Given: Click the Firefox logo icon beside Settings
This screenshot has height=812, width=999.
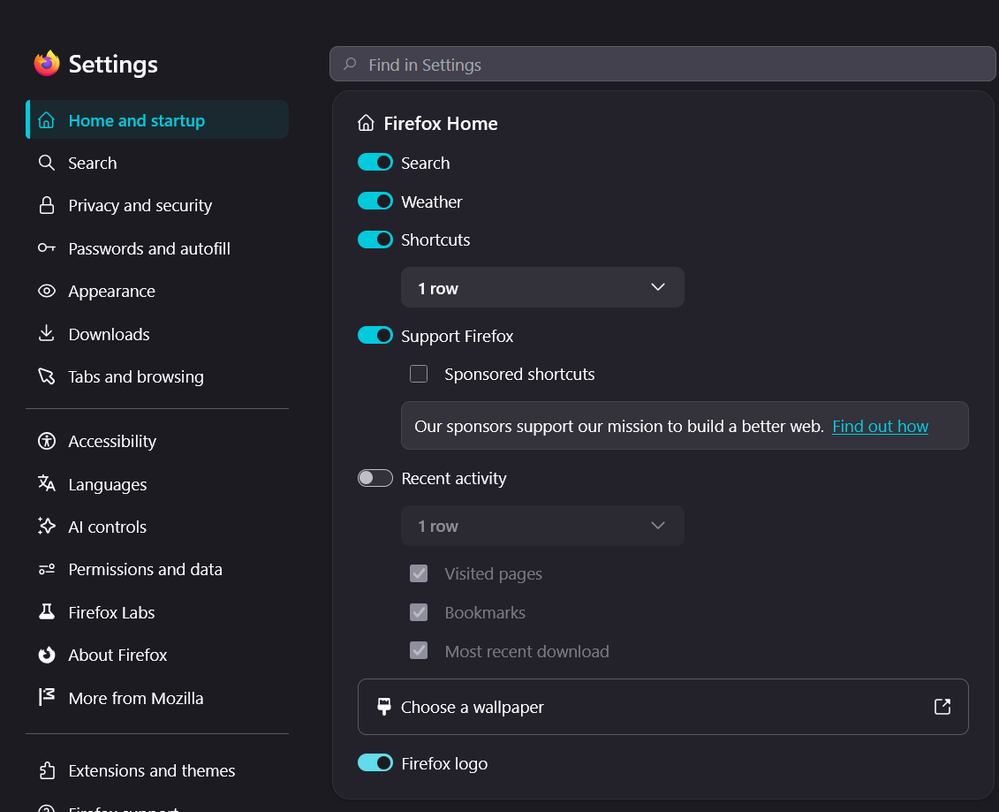Looking at the screenshot, I should (x=47, y=64).
